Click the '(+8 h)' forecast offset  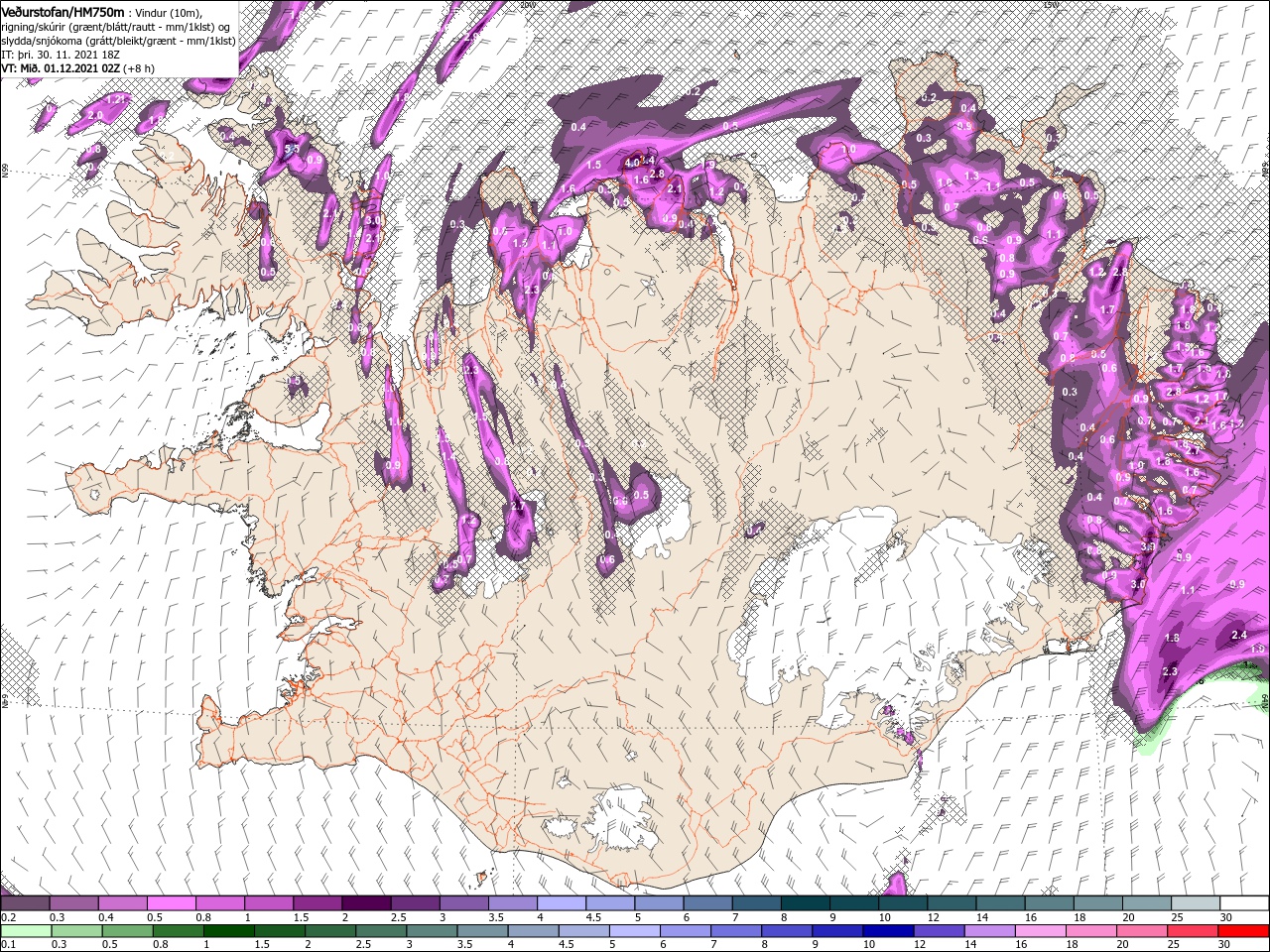[x=140, y=68]
